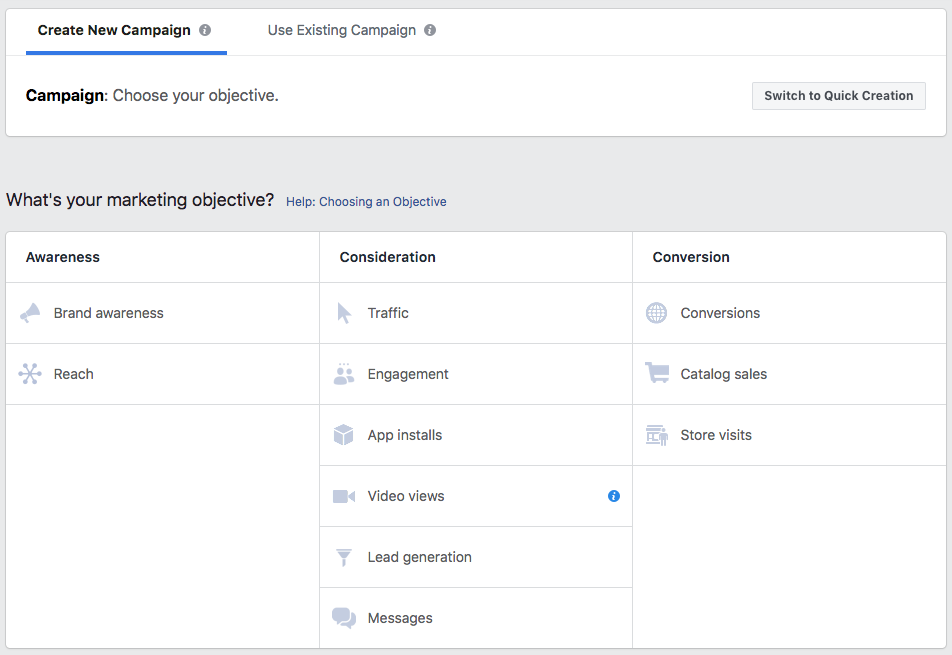Pick the Messages chat bubble icon
952x655 pixels.
(344, 618)
